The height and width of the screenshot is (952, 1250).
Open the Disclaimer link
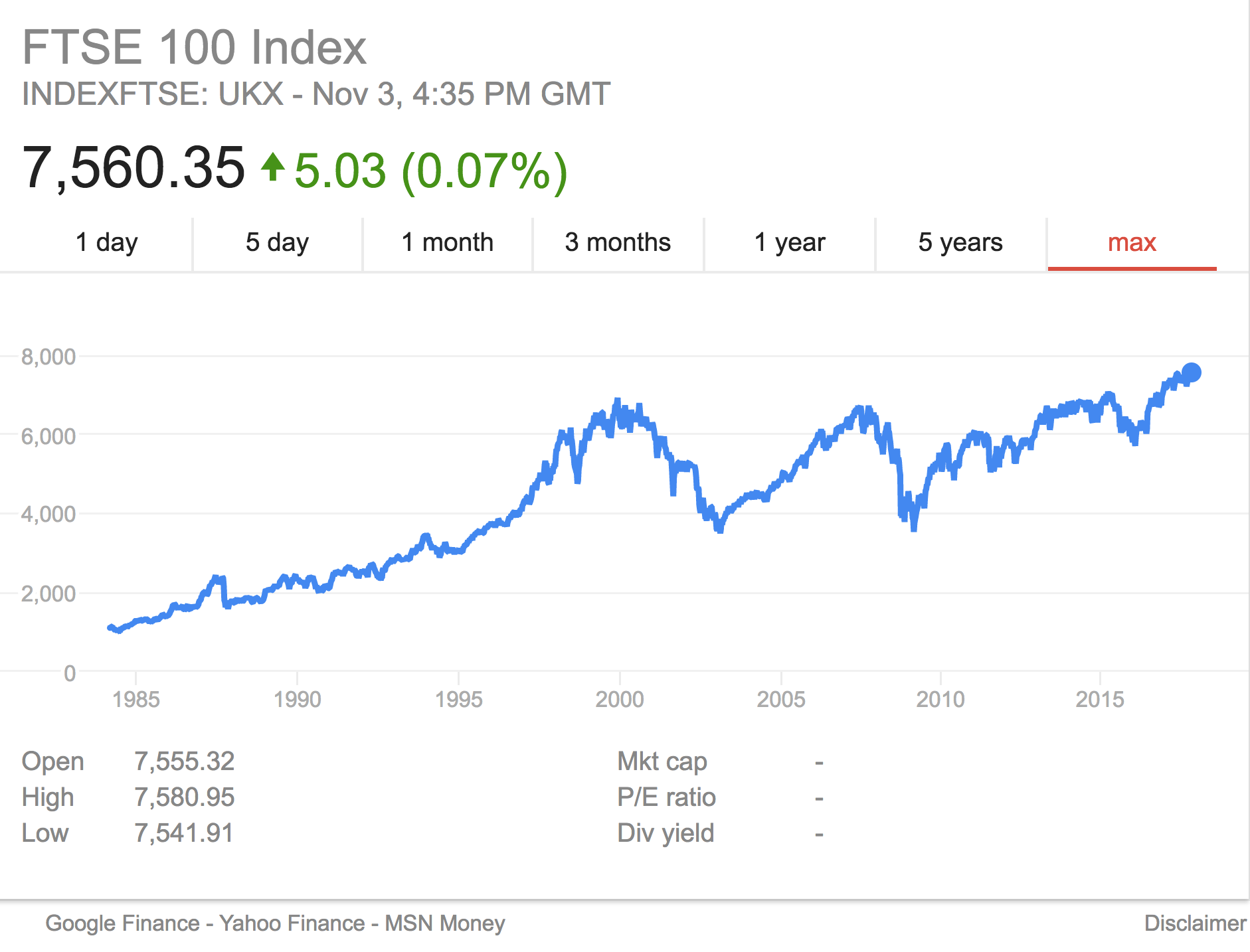[1195, 923]
